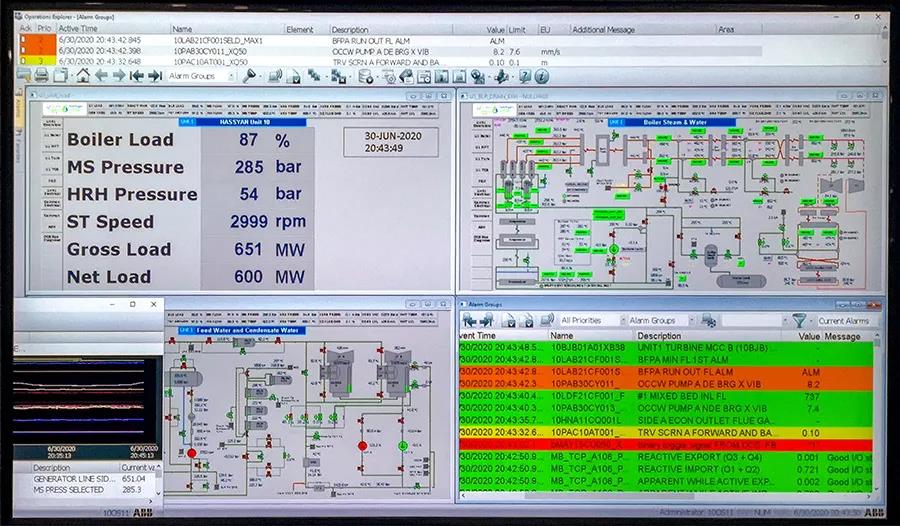
Task: Click the alarm sound speaker icon
Action: (x=547, y=321)
